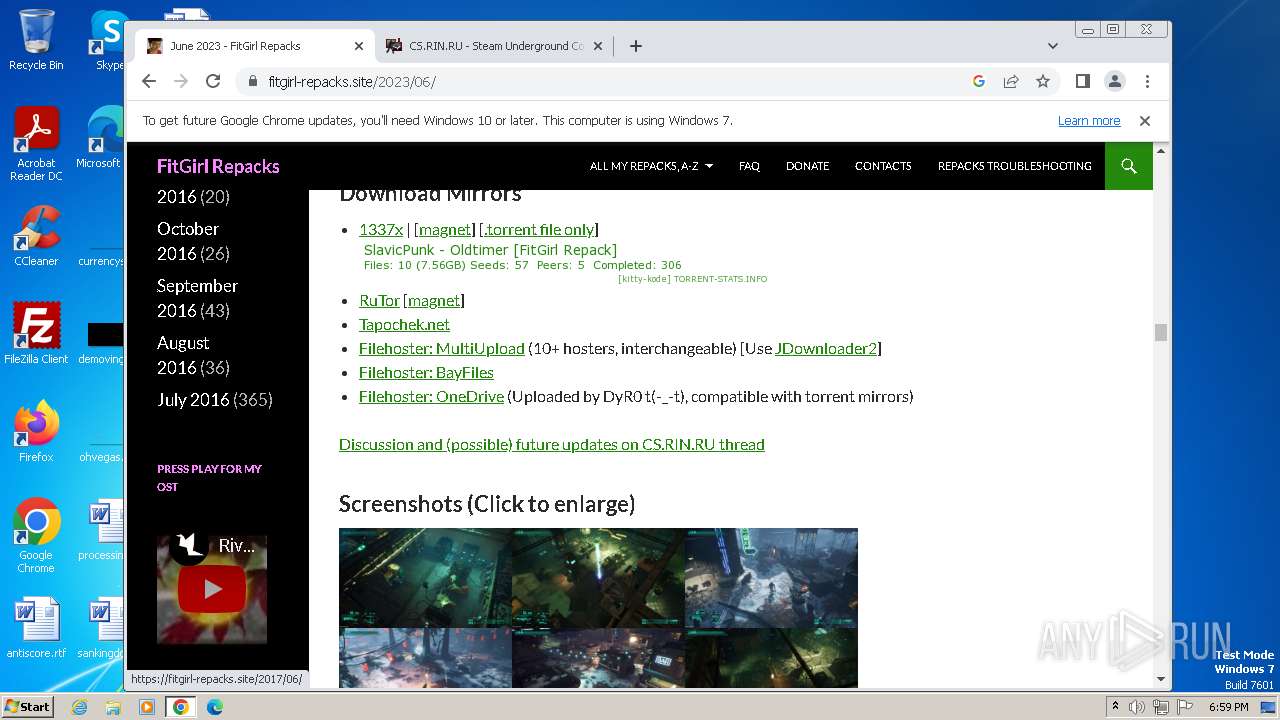Open Internet Explorer from the taskbar

(x=79, y=707)
